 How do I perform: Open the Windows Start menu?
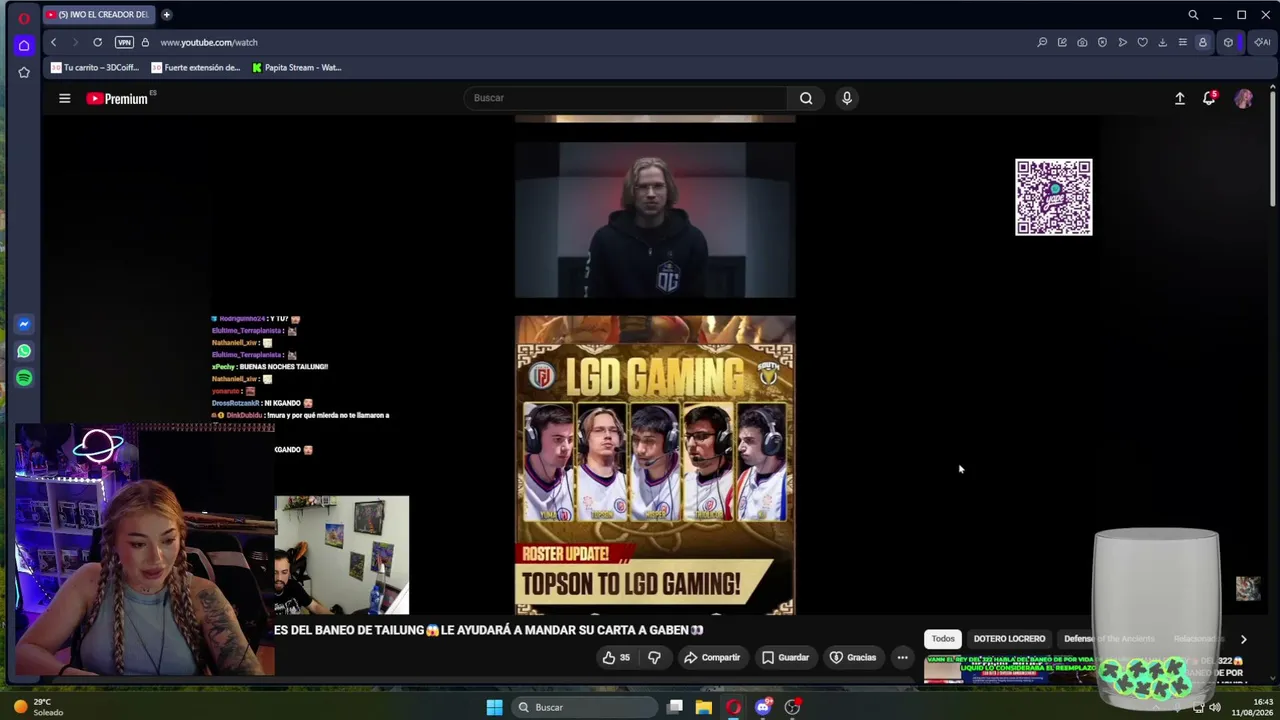494,707
